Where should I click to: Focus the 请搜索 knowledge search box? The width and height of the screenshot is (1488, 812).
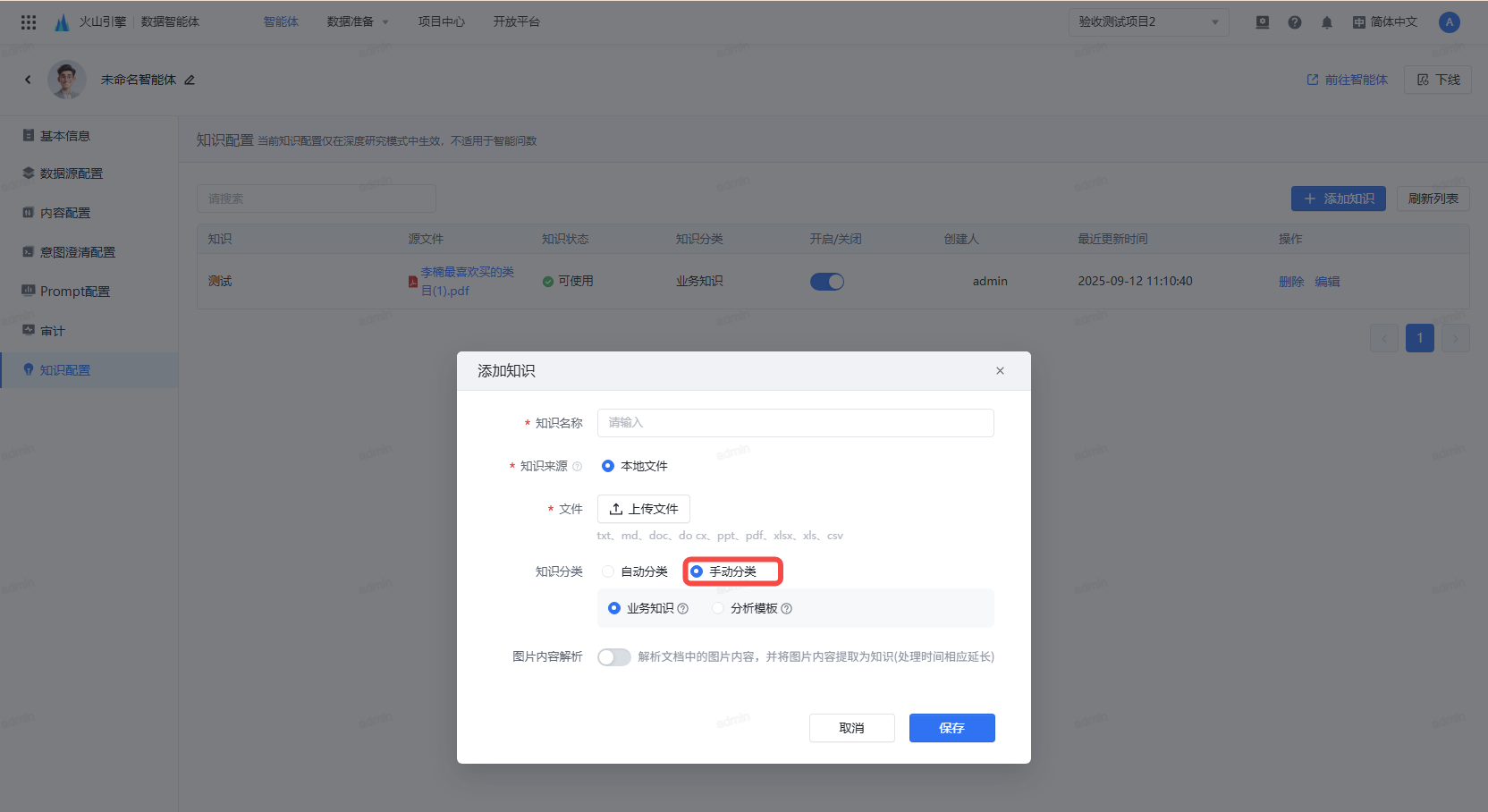[317, 199]
